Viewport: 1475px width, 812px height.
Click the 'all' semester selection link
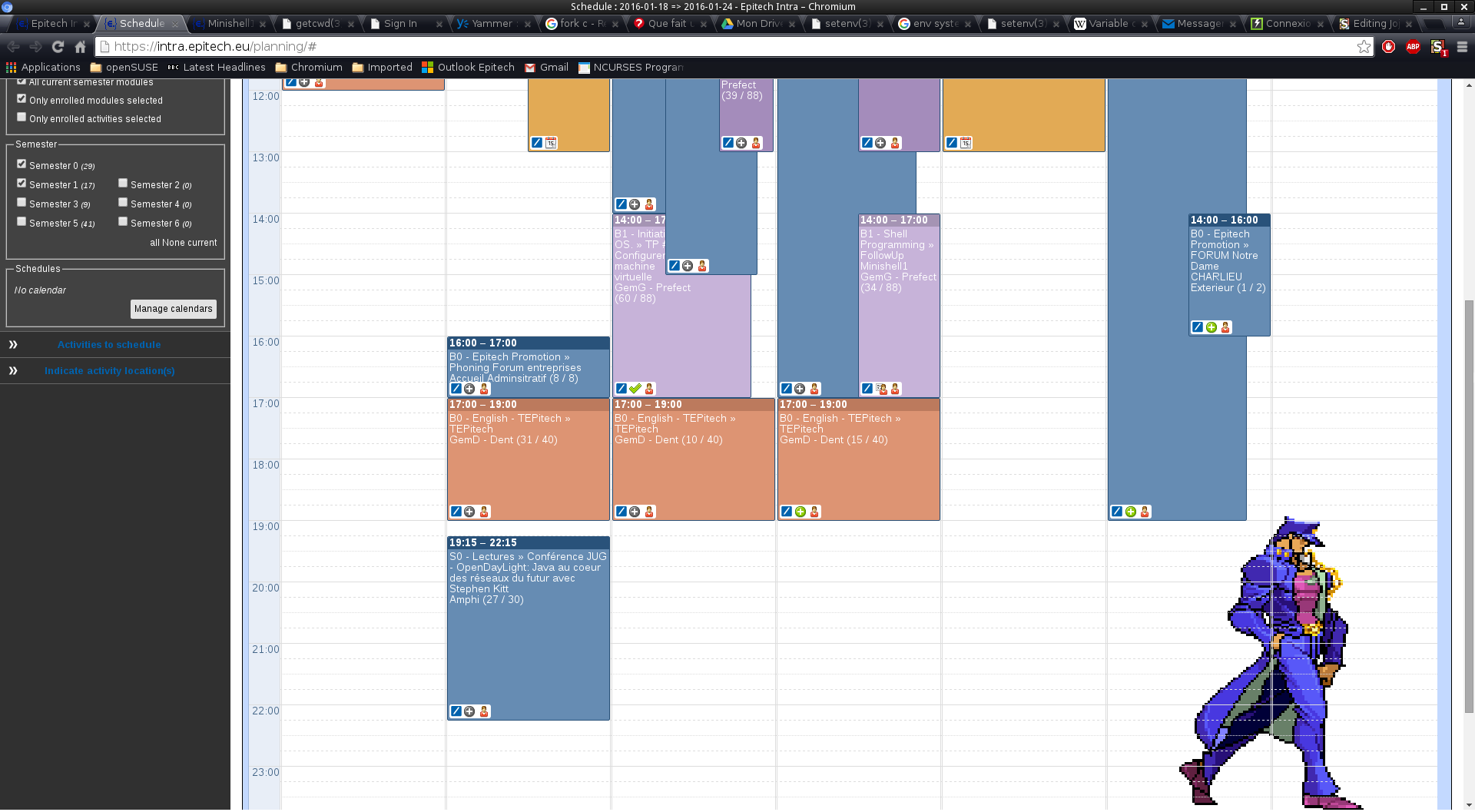[x=154, y=243]
